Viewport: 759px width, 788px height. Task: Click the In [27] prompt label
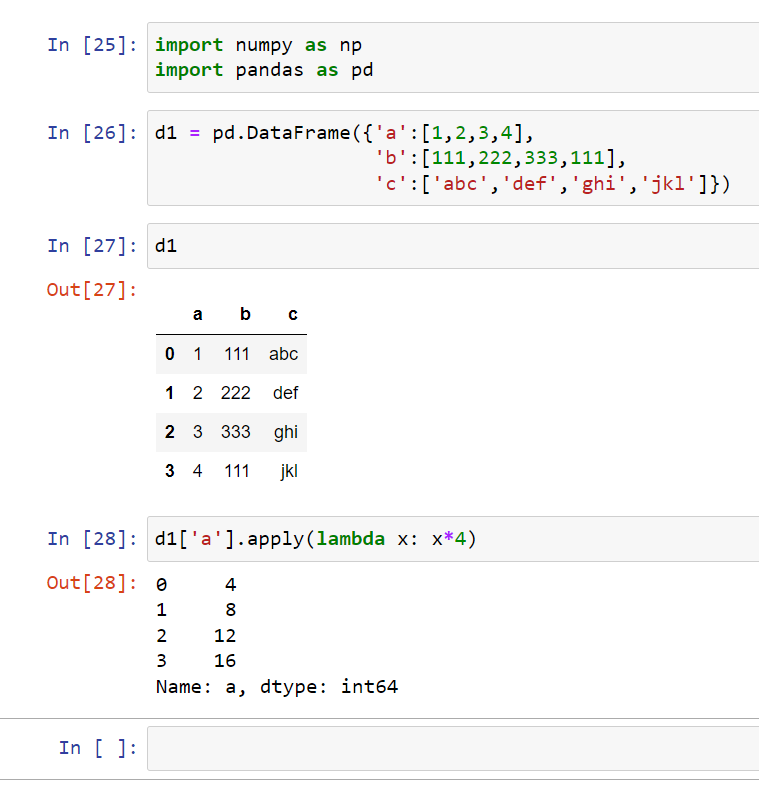tap(92, 246)
